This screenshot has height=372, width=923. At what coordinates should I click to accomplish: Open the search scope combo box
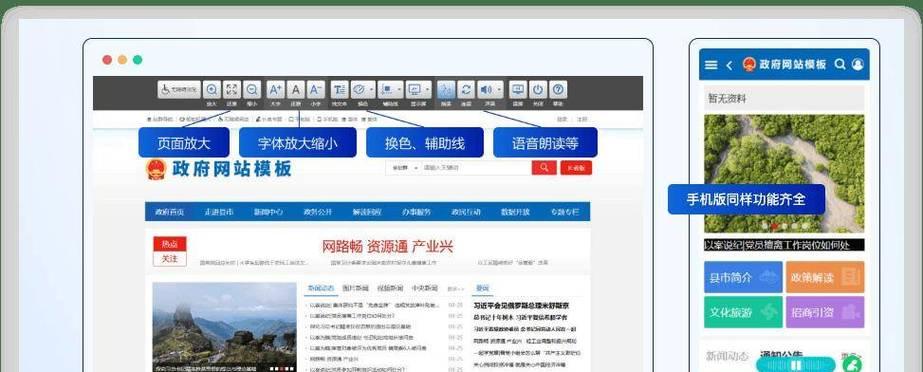click(x=404, y=168)
